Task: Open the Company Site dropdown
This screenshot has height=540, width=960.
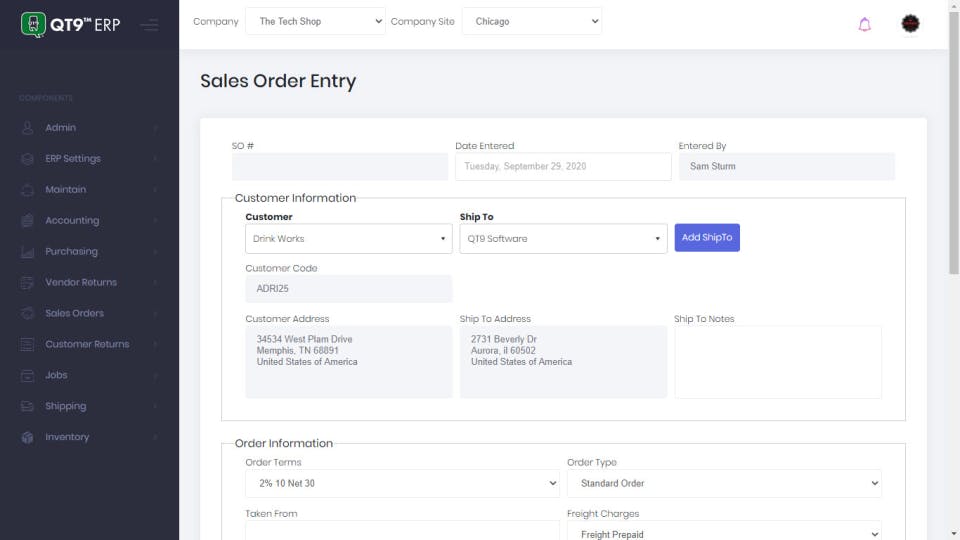Action: [531, 21]
